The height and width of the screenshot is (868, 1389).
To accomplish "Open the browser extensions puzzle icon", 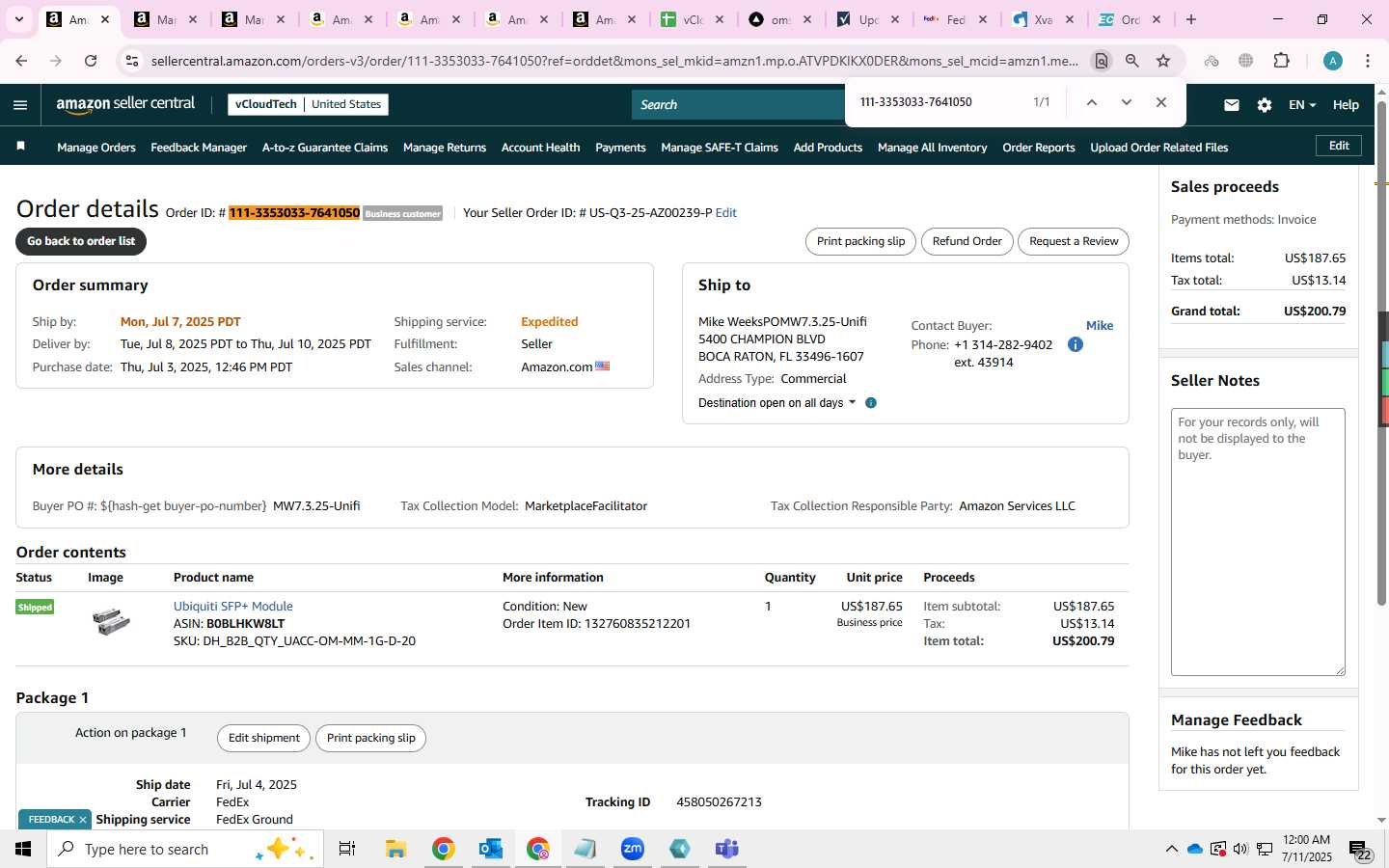I will pos(1281,61).
